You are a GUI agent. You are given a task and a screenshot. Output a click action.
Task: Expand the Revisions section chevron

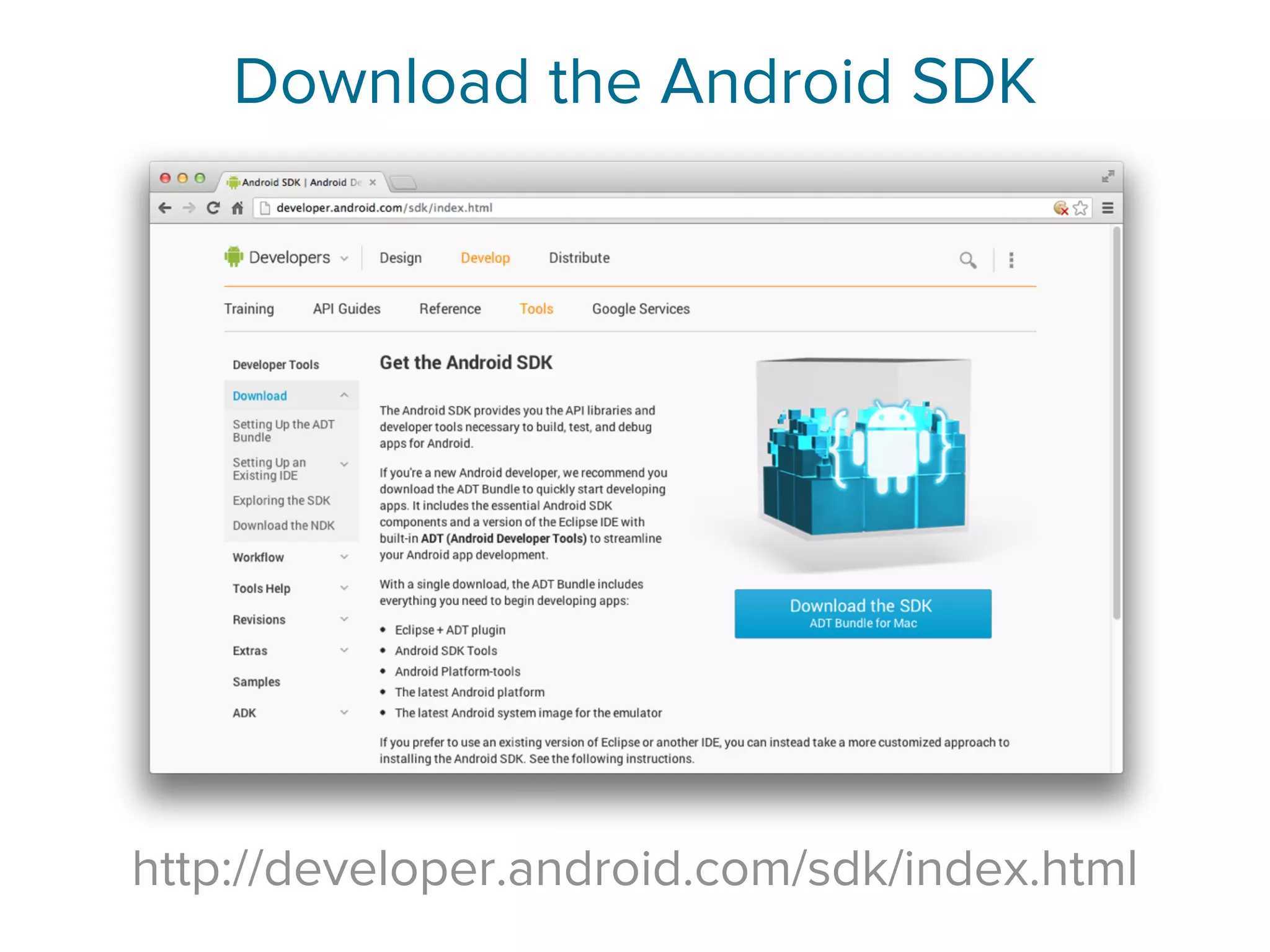[344, 619]
